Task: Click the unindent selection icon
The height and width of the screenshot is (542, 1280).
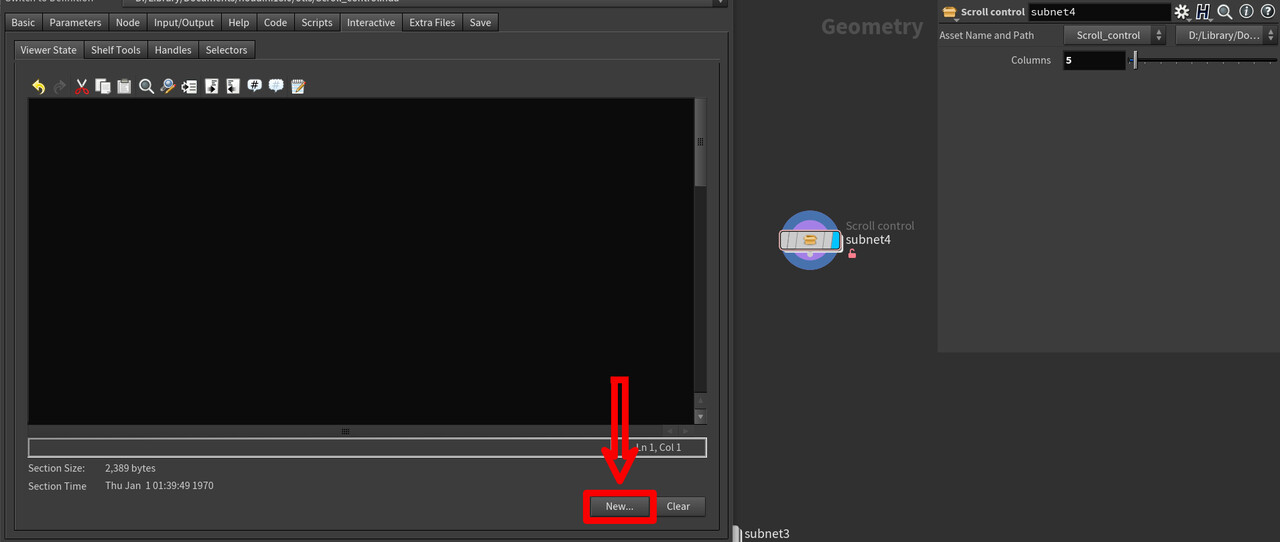Action: (232, 87)
